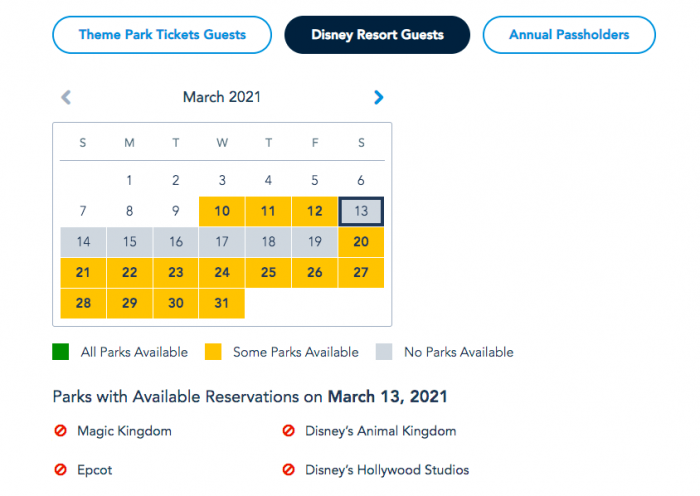Click the Magic Kingdom park name
The image size is (700, 496).
point(125,431)
